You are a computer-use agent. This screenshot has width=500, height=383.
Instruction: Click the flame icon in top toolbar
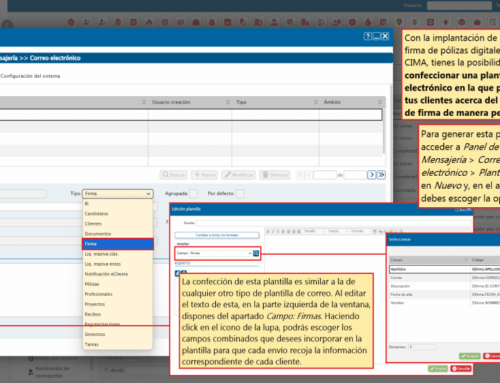[149, 22]
